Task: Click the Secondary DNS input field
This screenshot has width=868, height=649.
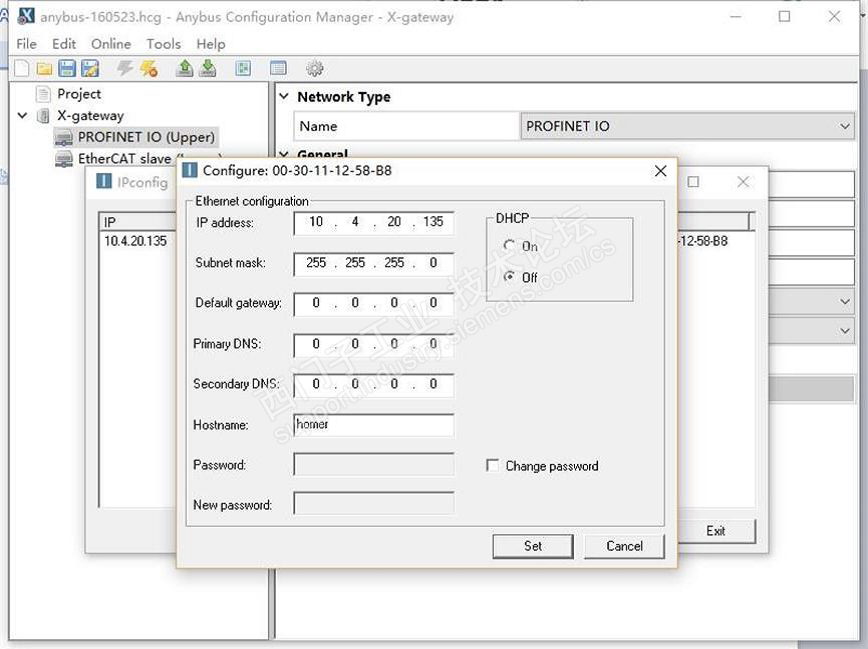Action: [374, 384]
